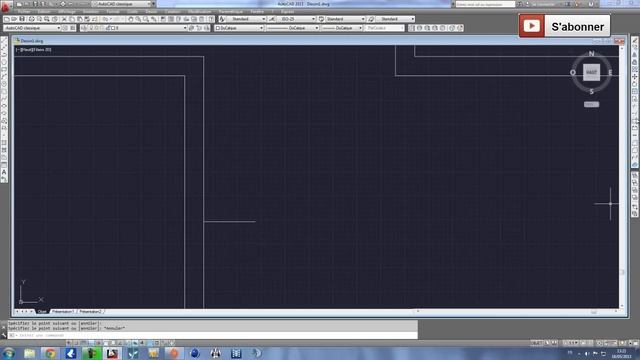Open the layer list dropdown
Image resolution: width=640 pixels, height=360 pixels.
tap(137, 28)
